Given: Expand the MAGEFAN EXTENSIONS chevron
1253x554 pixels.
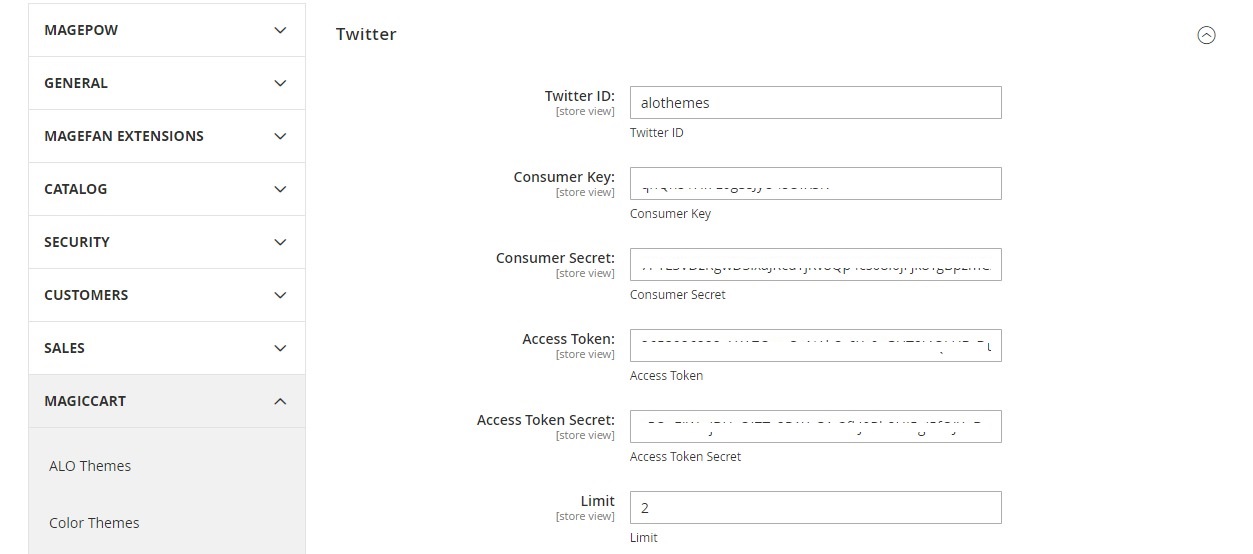Looking at the screenshot, I should coord(280,136).
